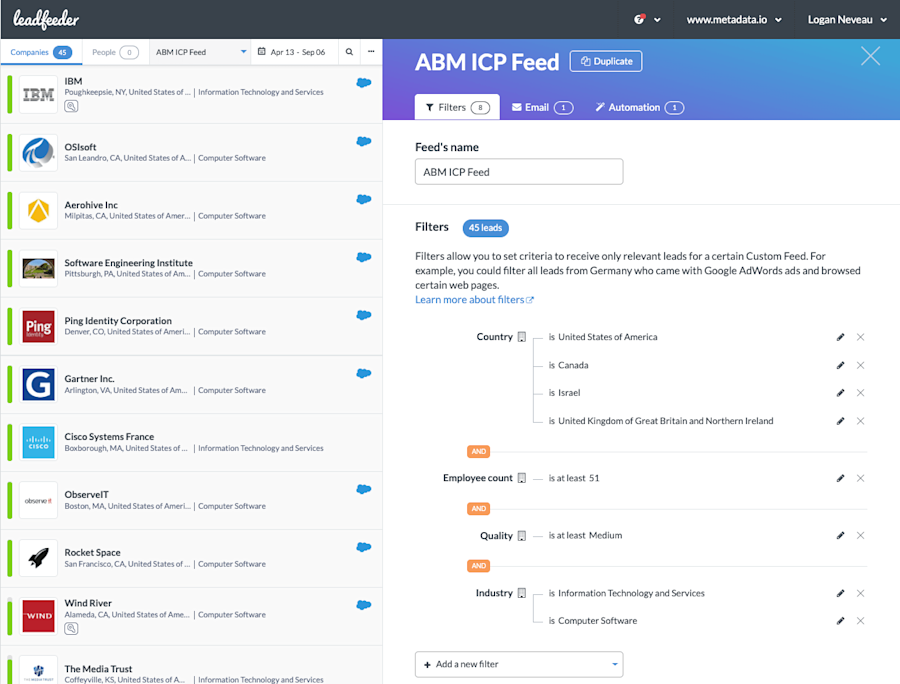Edit the Canada country filter
This screenshot has height=684, width=900.
click(x=840, y=365)
